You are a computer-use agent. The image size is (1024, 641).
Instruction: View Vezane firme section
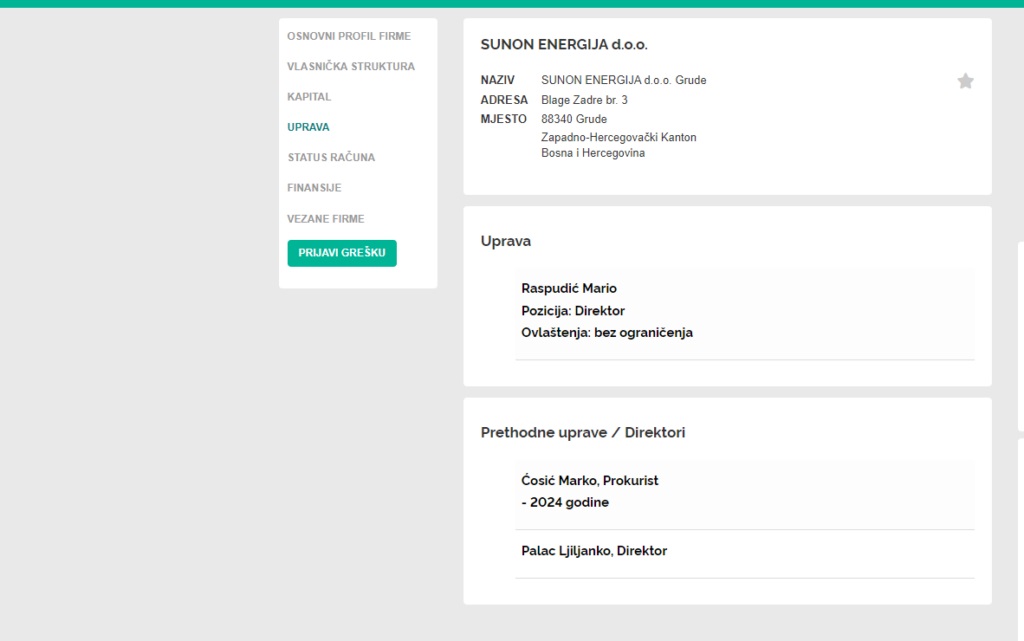click(325, 219)
